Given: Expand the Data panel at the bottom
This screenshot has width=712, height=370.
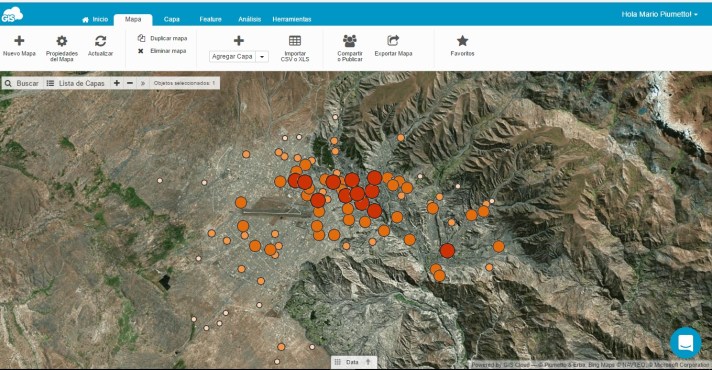Looking at the screenshot, I should tap(354, 362).
